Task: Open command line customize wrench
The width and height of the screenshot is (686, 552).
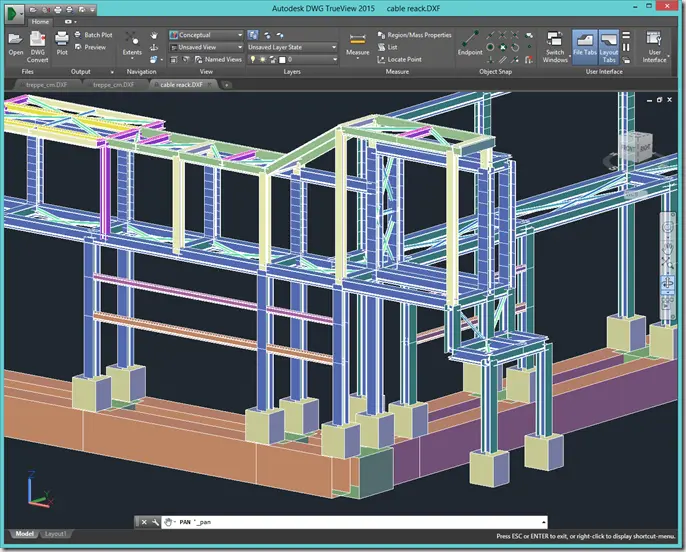Action: 155,522
